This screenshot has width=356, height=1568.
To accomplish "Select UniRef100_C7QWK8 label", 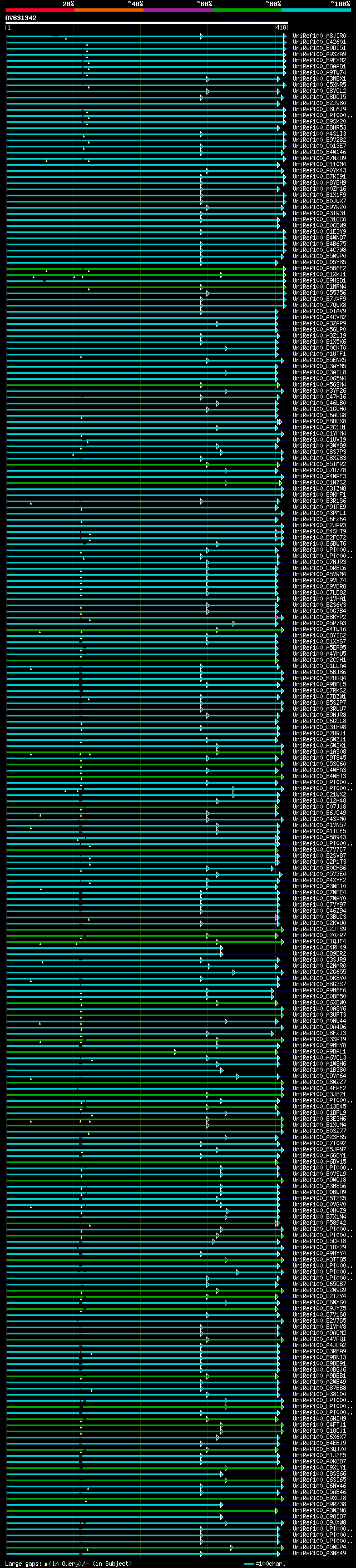I will 319,305.
